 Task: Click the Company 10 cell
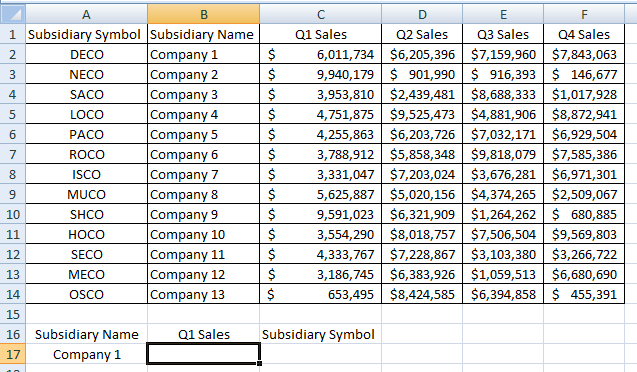[204, 234]
